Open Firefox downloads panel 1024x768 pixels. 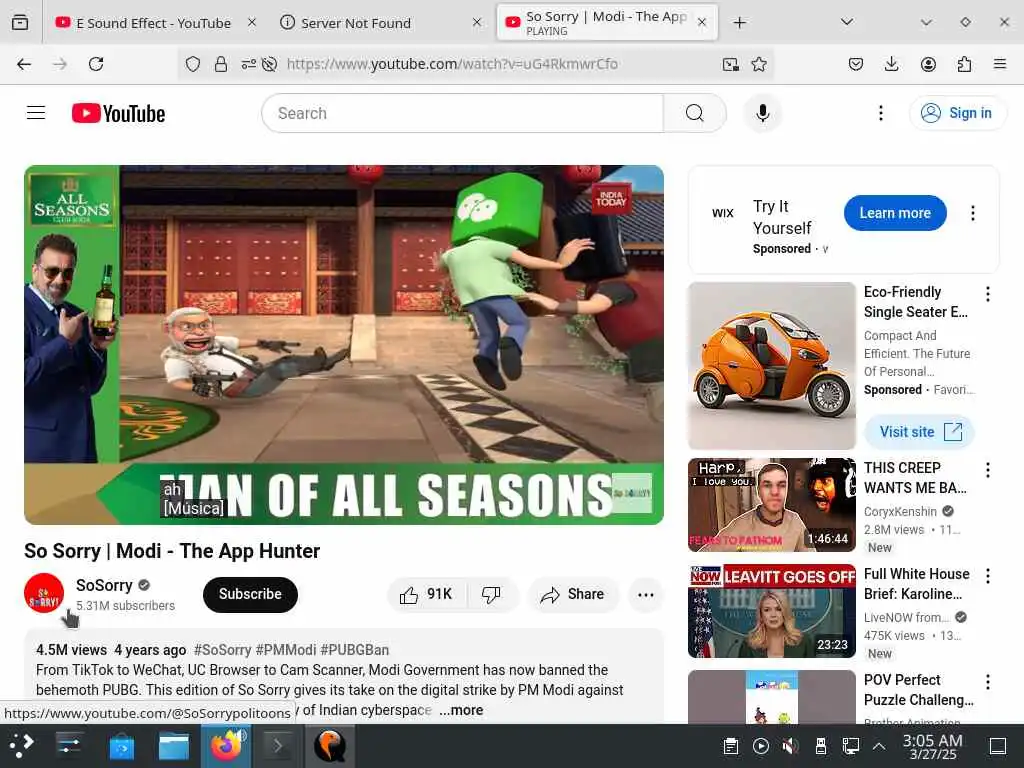pos(891,64)
